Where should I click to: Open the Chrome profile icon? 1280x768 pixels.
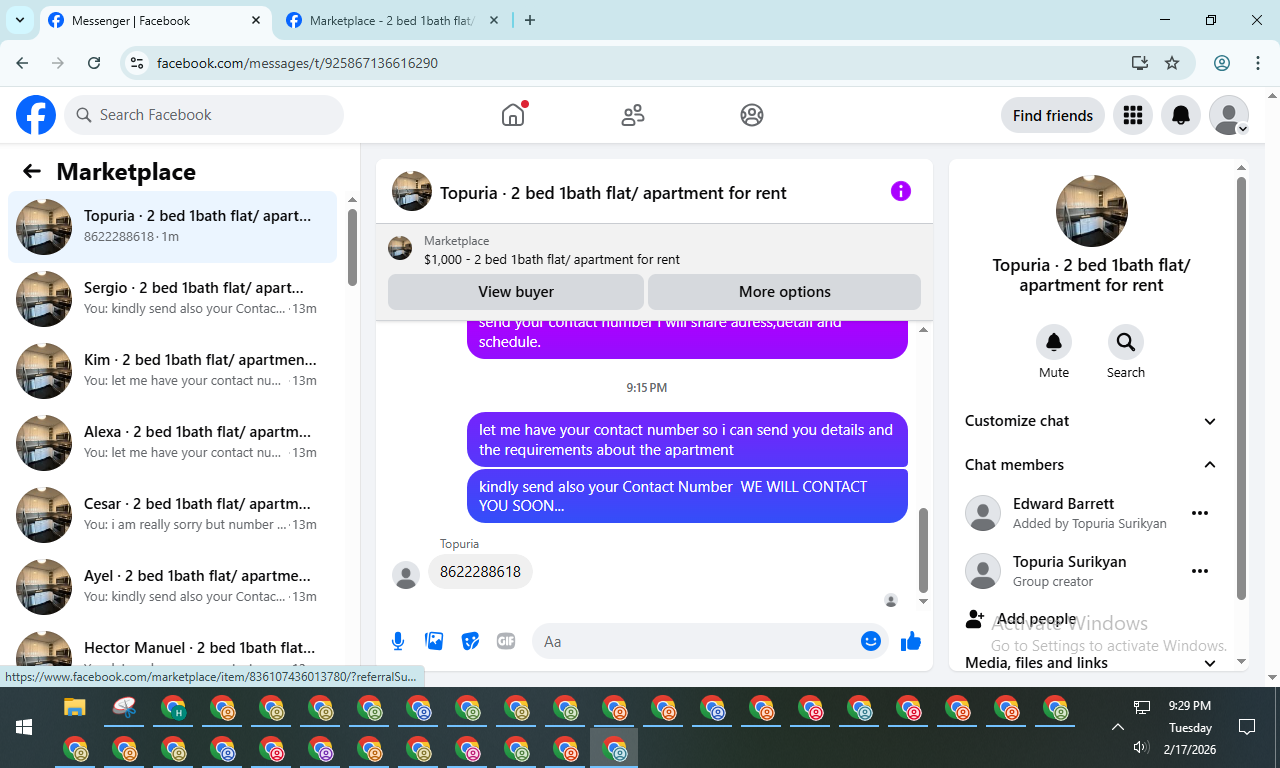pos(1222,63)
